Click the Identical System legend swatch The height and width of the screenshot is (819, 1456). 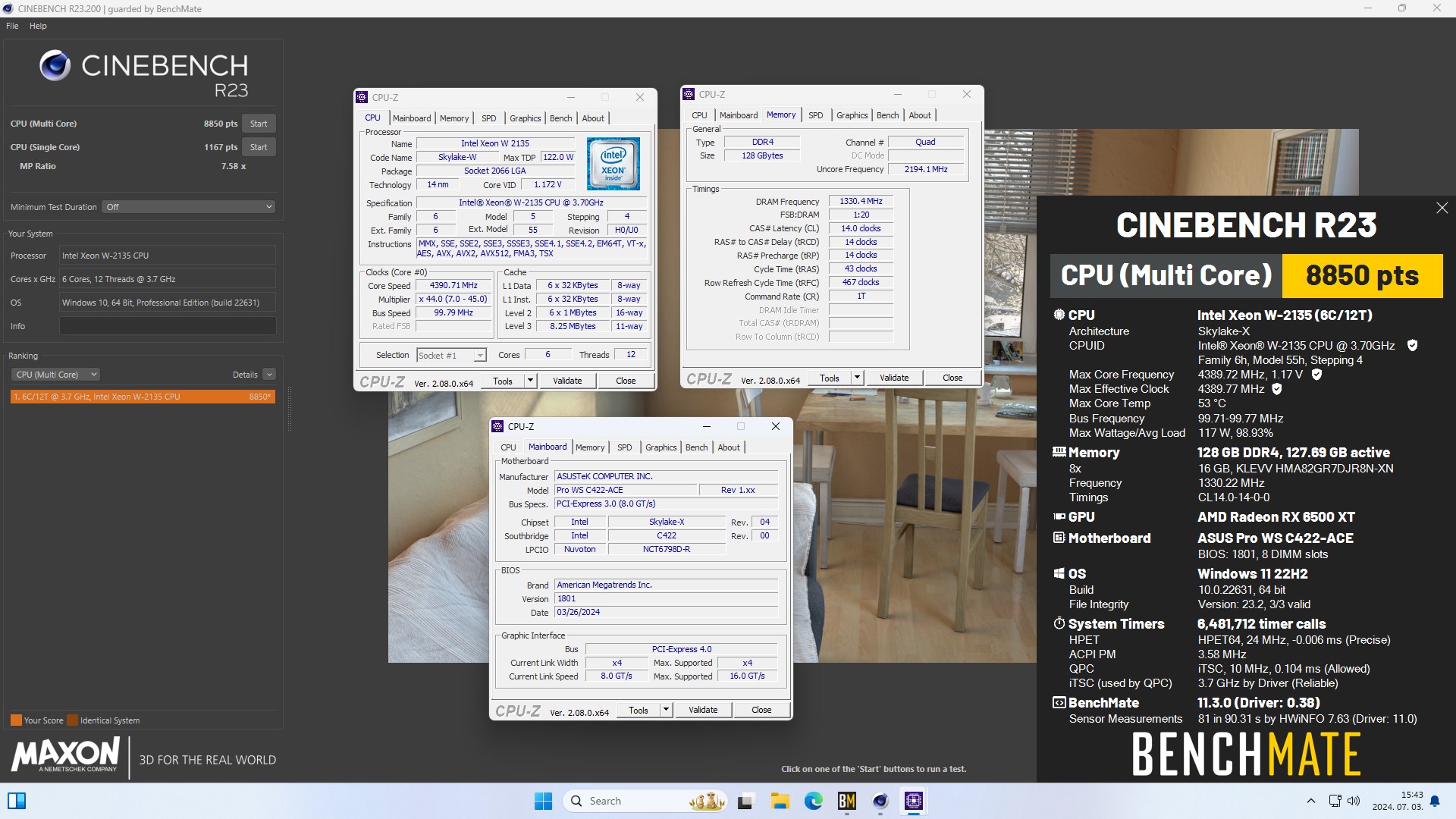coord(72,720)
